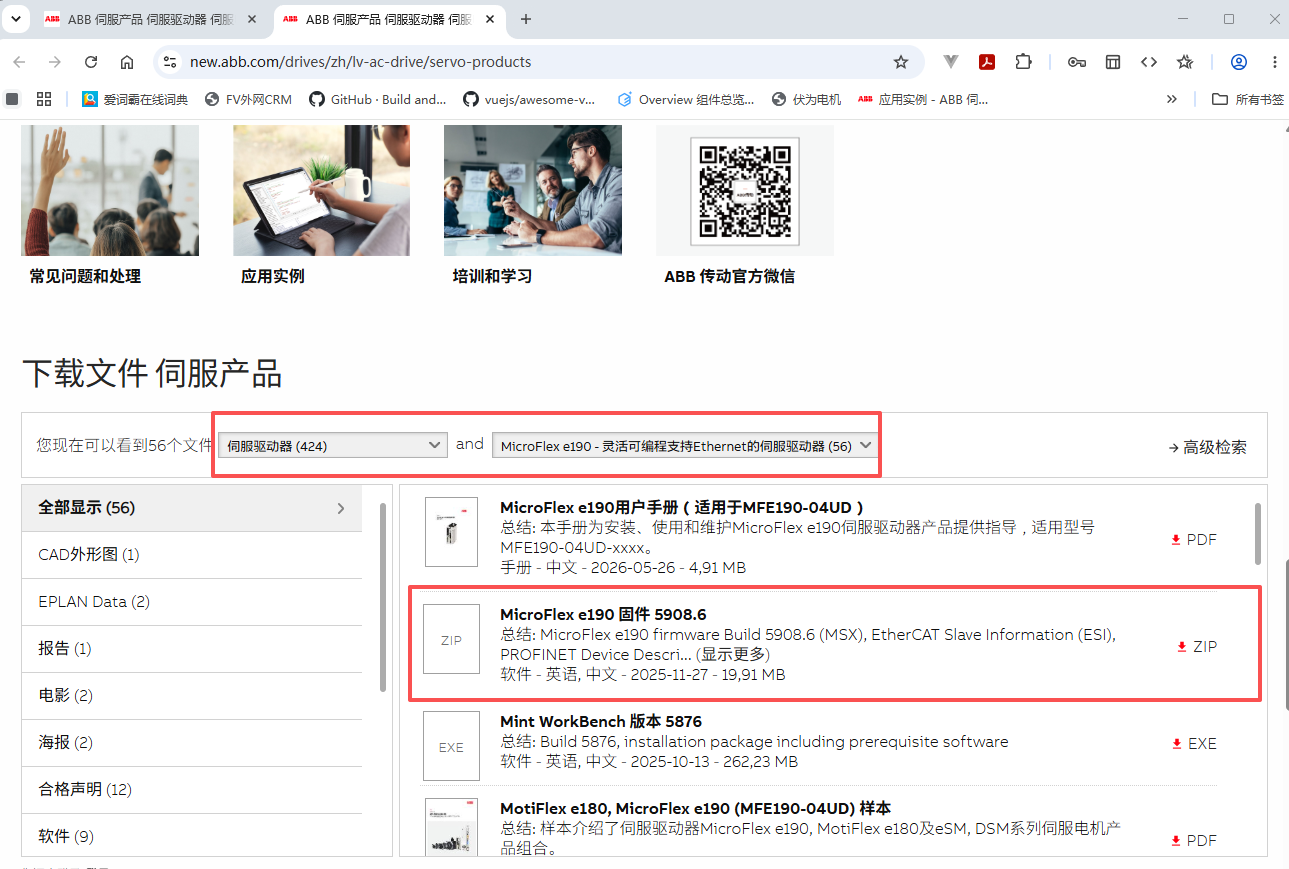Viewport: 1289px width, 869px height.
Task: Open the Mint WorkBench 版本 5876 title
Action: coord(601,721)
